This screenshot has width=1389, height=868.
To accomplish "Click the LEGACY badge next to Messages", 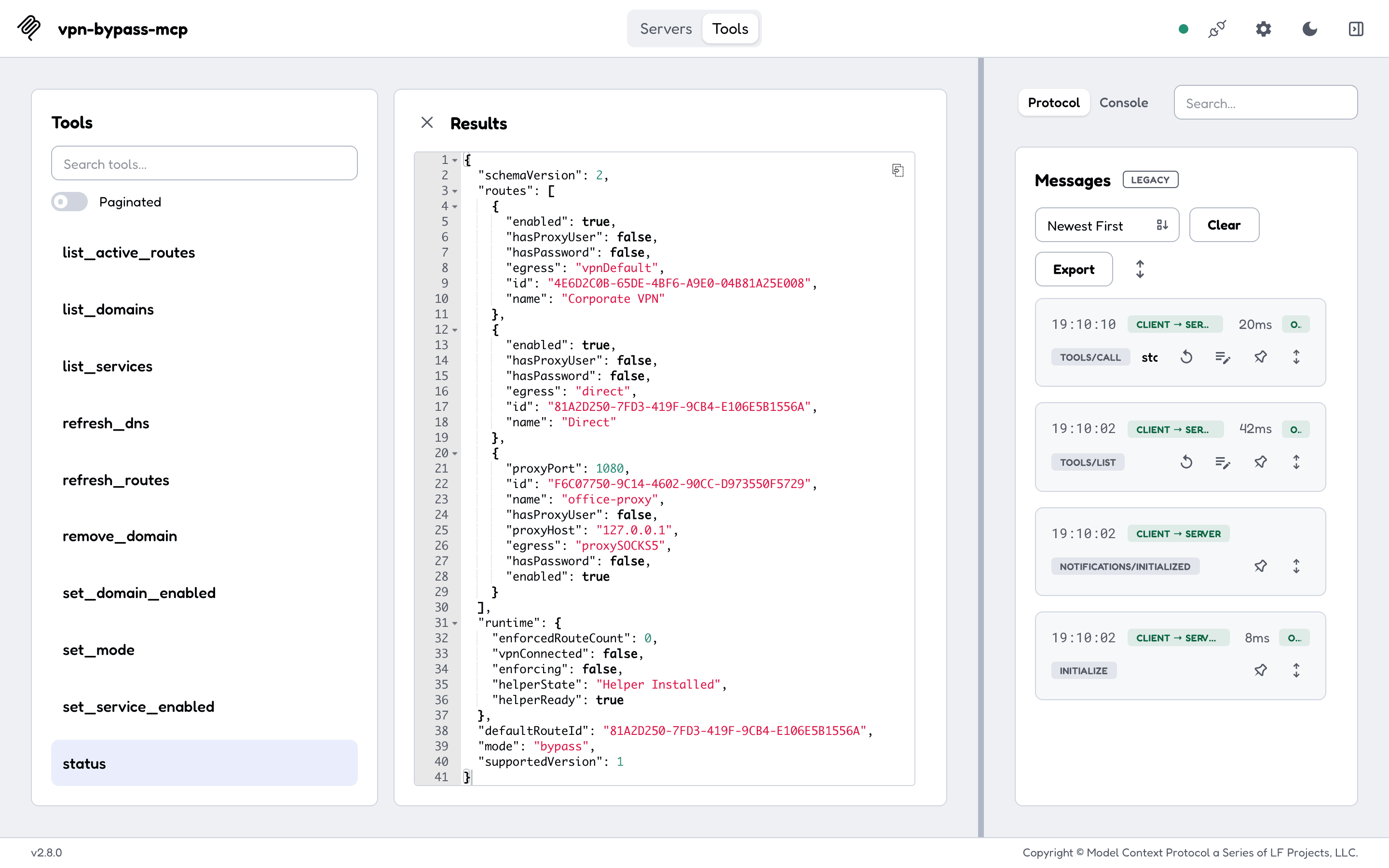I will (1150, 180).
